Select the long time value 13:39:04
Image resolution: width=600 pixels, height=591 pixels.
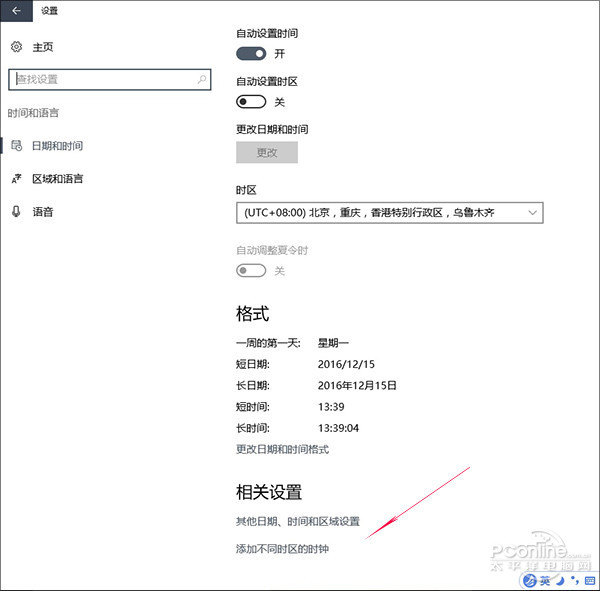pyautogui.click(x=338, y=428)
